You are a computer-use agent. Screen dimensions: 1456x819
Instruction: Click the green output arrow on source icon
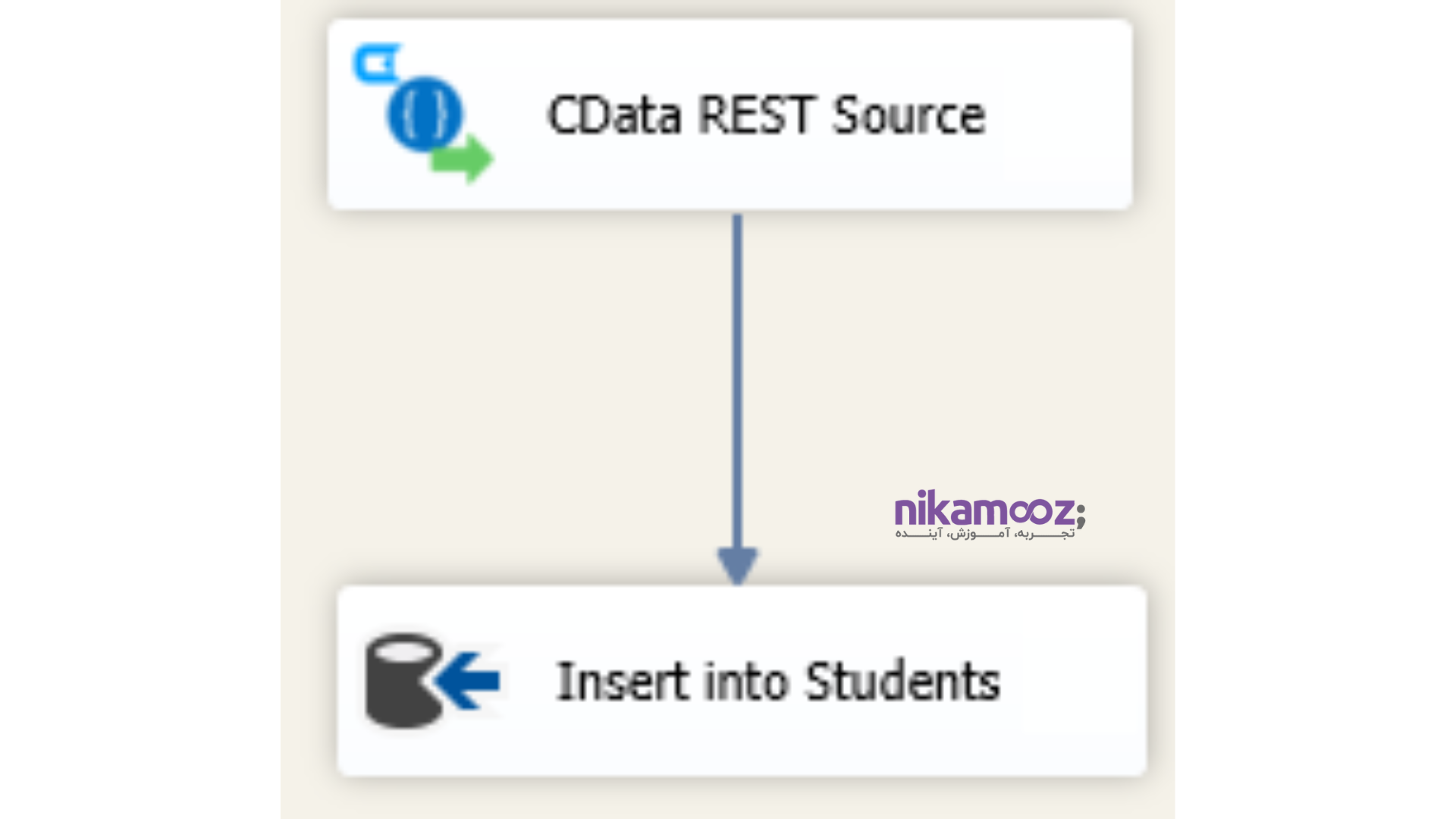(x=463, y=158)
